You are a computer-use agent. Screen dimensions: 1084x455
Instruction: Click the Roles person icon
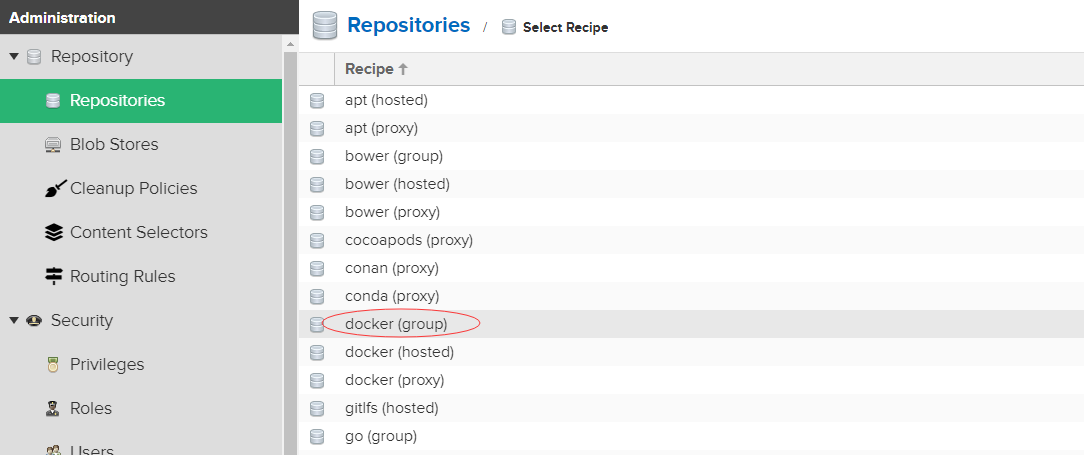pos(54,409)
